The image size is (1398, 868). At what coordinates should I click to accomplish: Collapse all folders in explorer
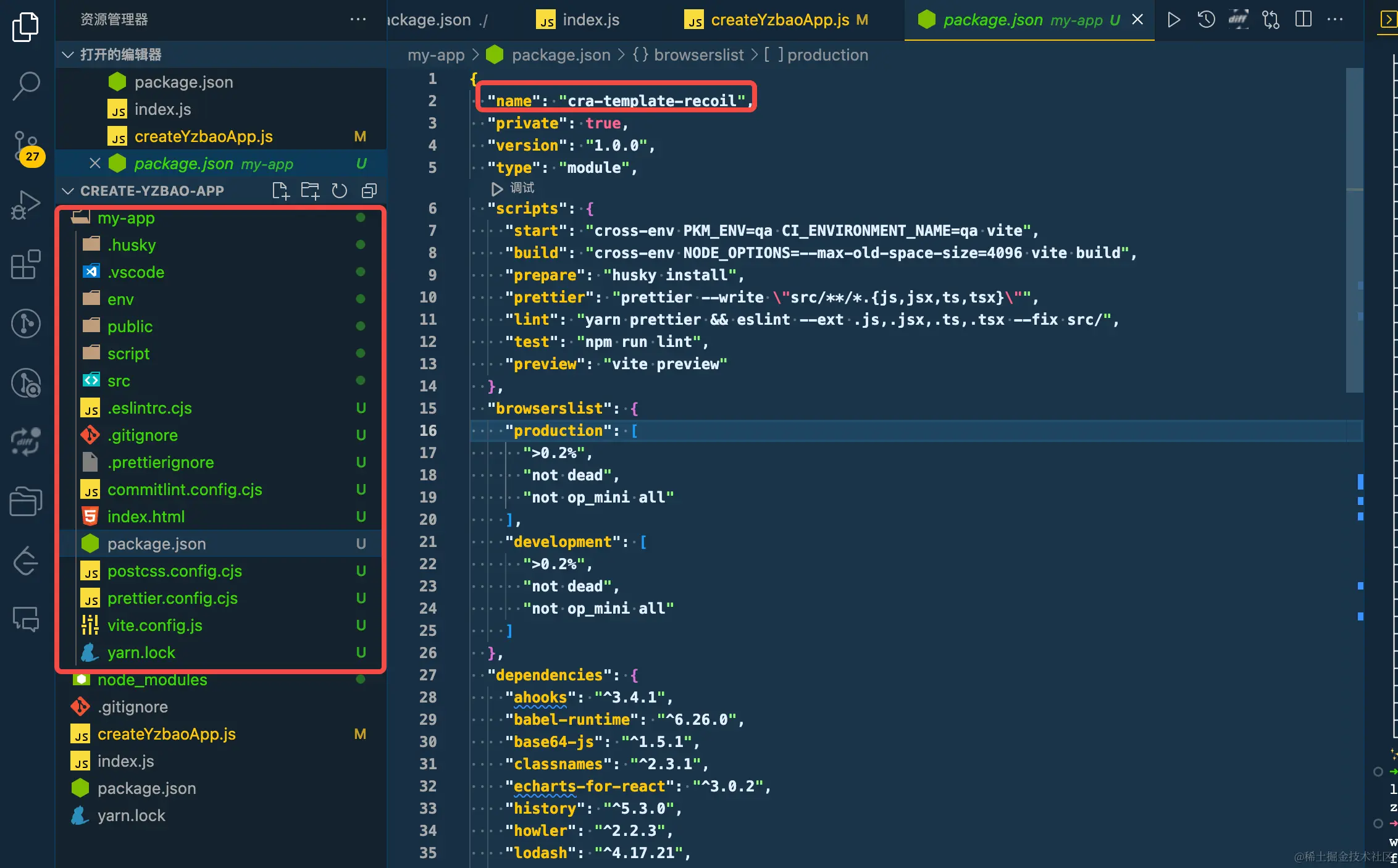369,191
